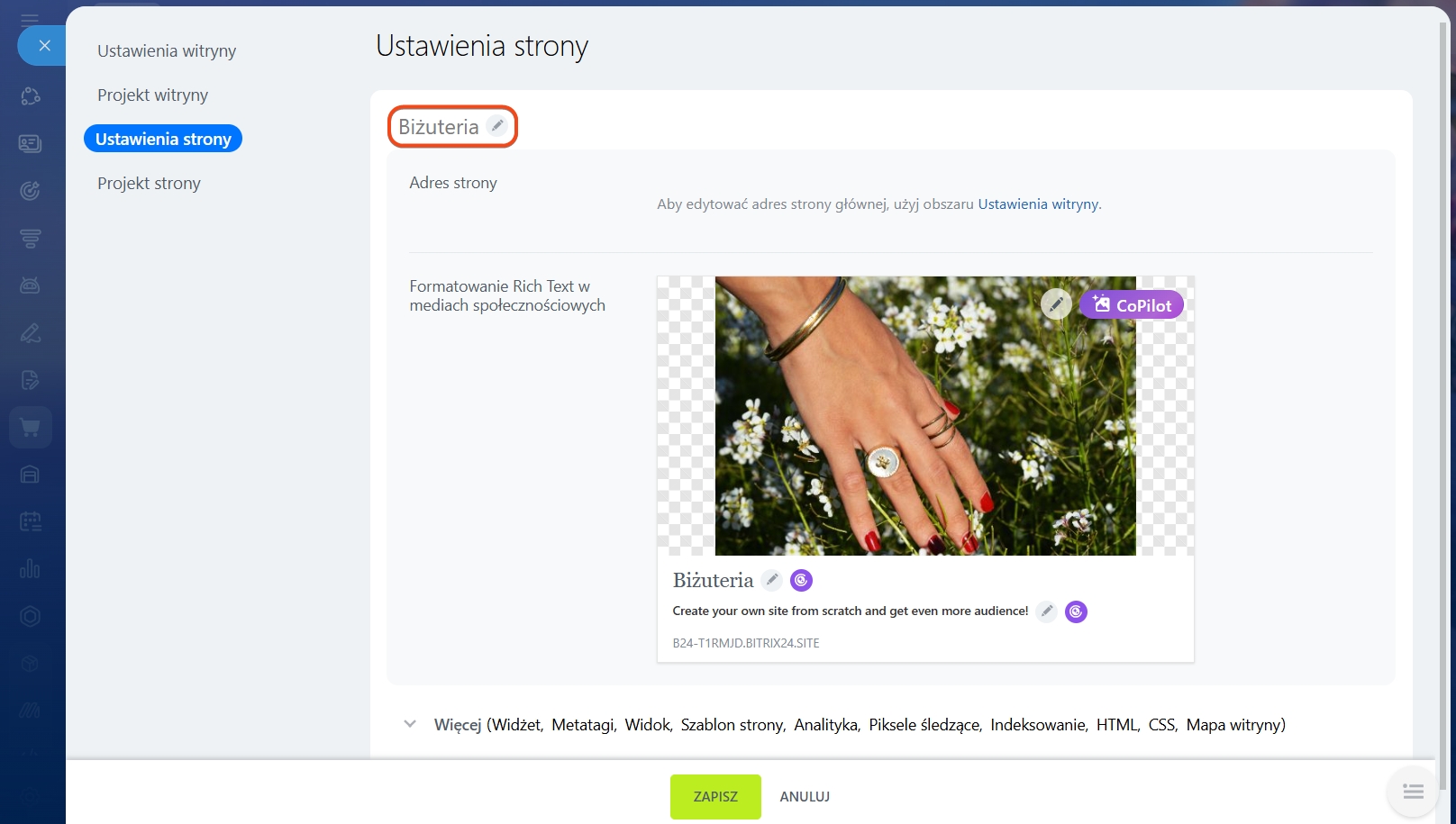Image resolution: width=1456 pixels, height=824 pixels.
Task: Select the Ustawienia strony menu item
Action: [163, 139]
